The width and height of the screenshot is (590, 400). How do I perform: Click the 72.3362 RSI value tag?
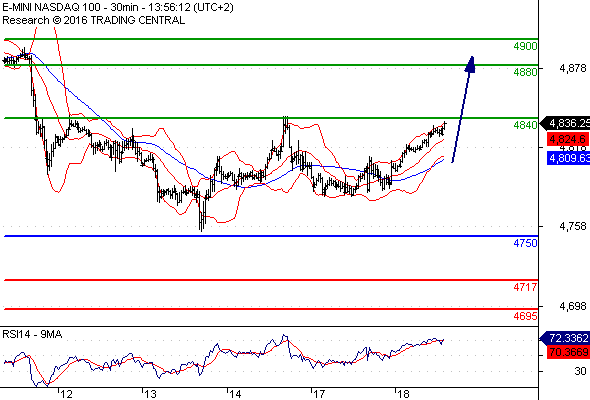pos(565,338)
